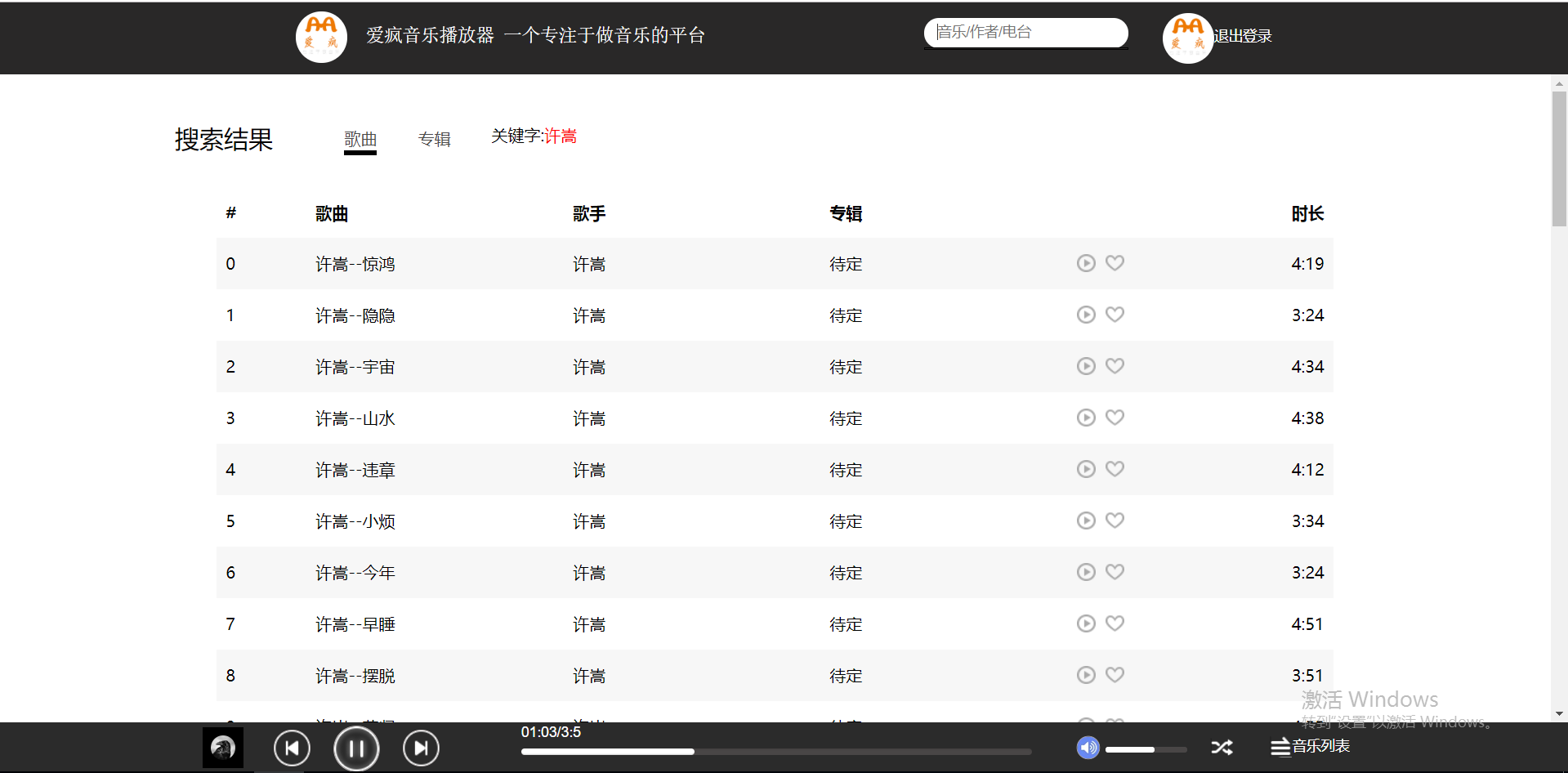This screenshot has width=1568, height=773.
Task: Play the song 许嵩--摆脱
Action: [x=1086, y=675]
